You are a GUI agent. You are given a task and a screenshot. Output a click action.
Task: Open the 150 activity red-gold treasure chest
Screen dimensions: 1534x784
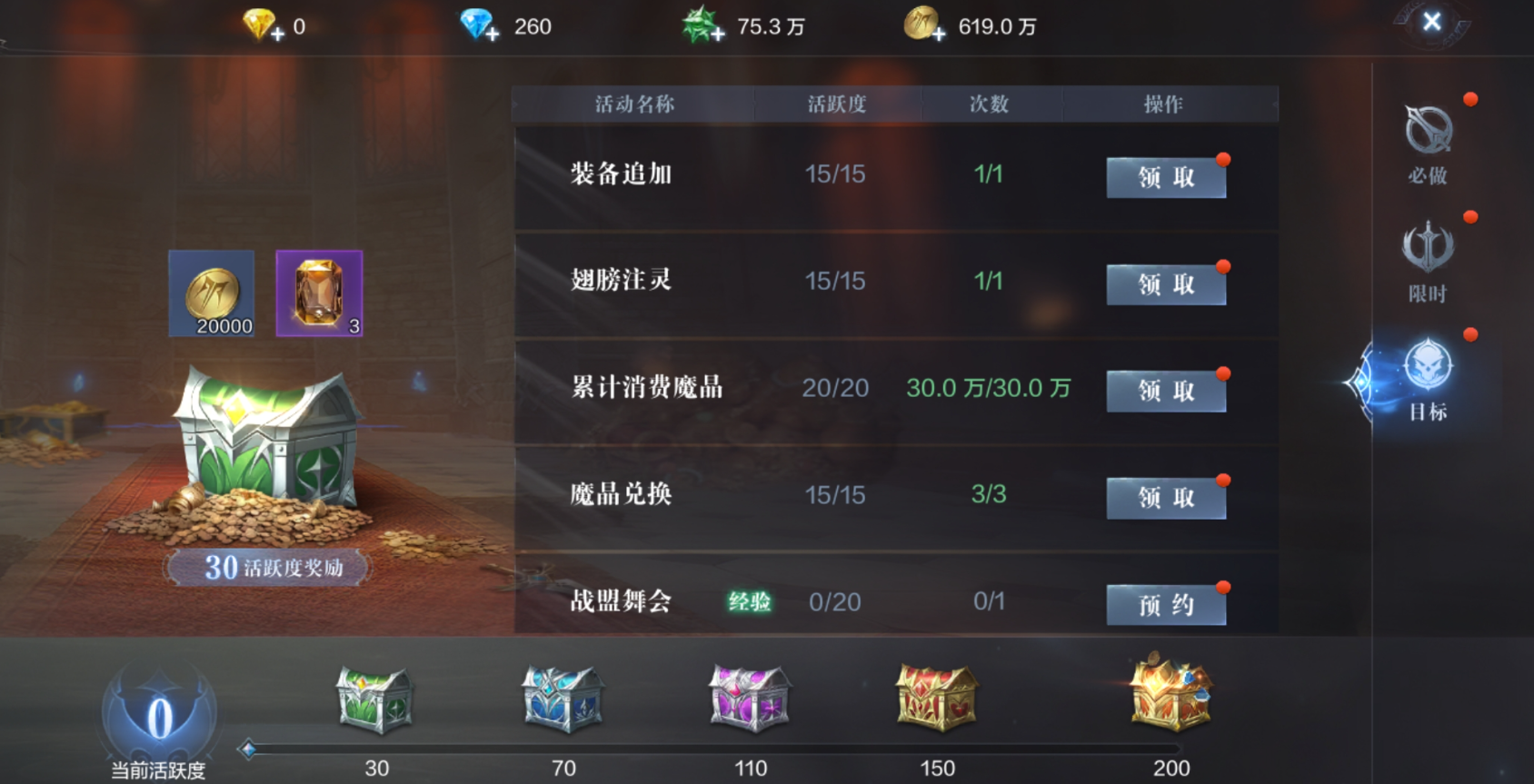pyautogui.click(x=937, y=698)
